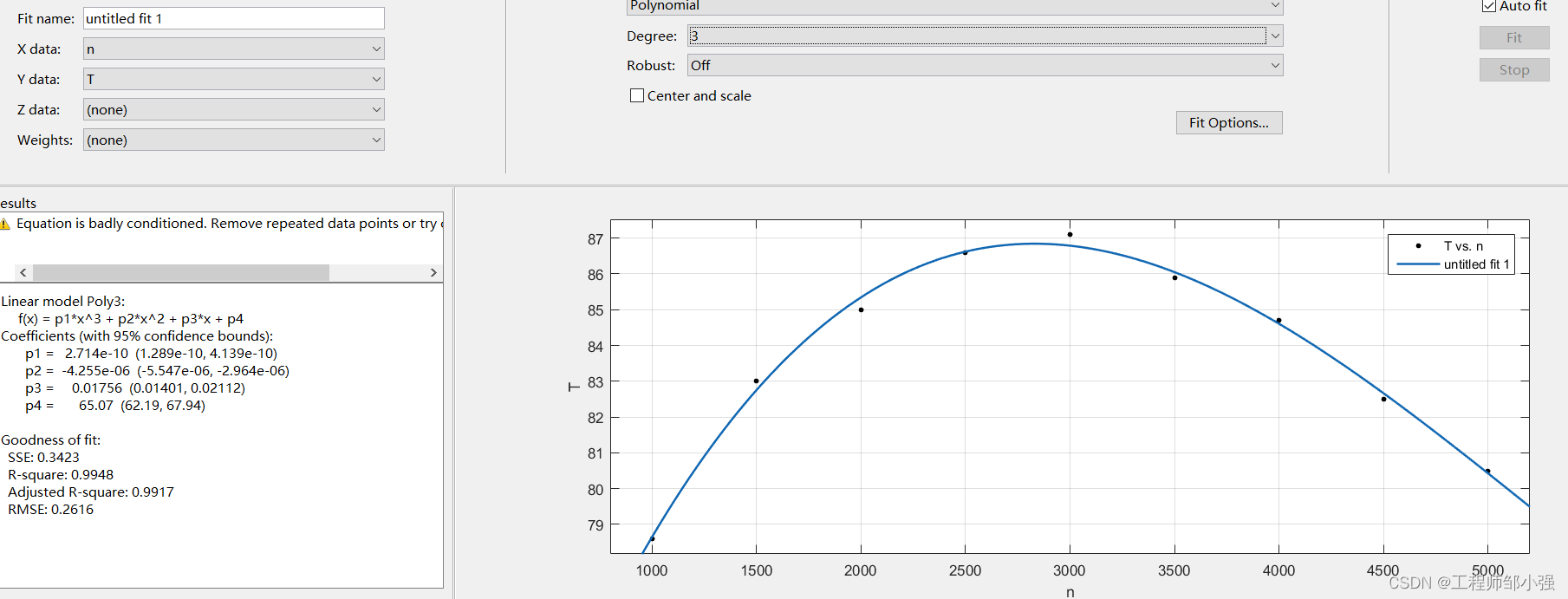Click the f(x) polynomial equation line

[x=131, y=319]
